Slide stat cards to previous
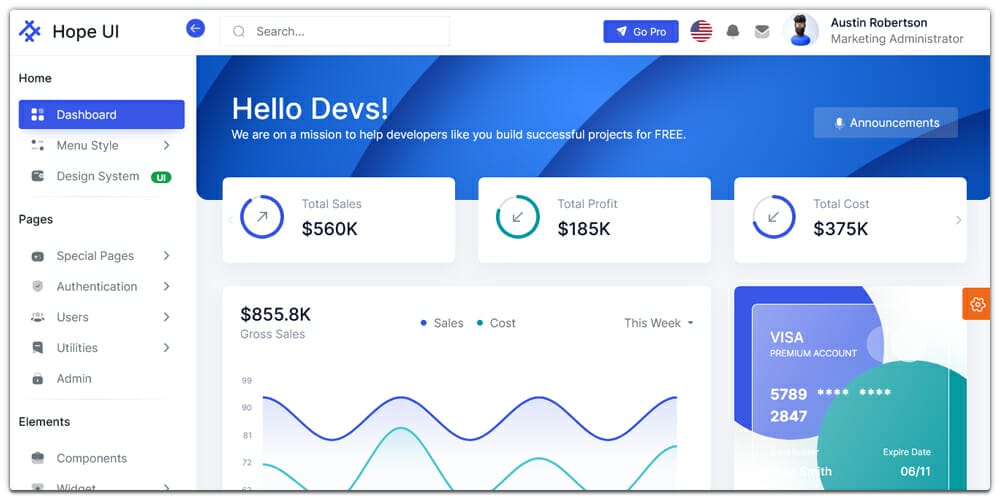Screen dimensions: 1000x500 tap(230, 220)
